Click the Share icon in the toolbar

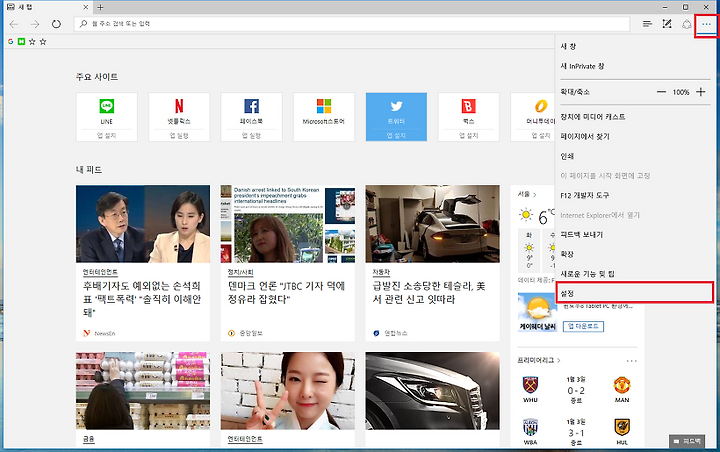(x=686, y=24)
